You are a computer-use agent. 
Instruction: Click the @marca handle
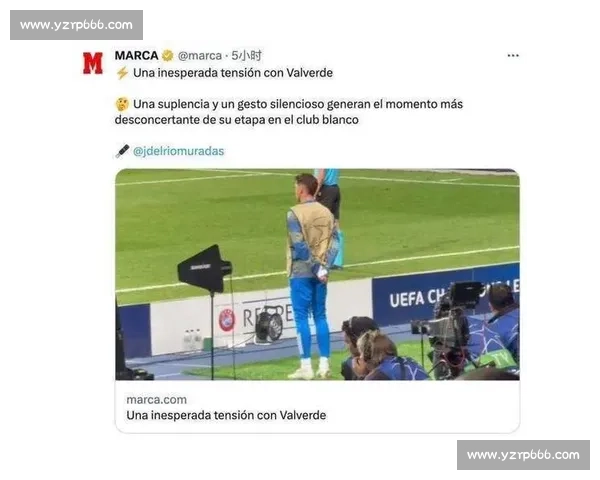(x=200, y=56)
